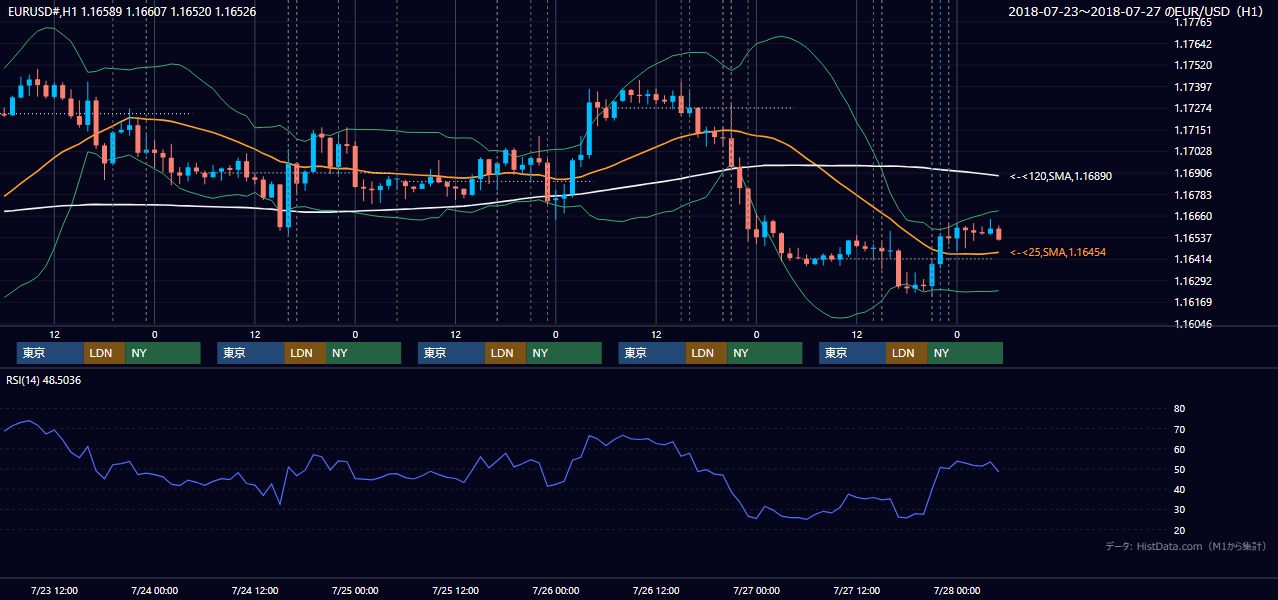Click the RSI level 20 label
This screenshot has width=1278, height=600.
coord(1180,530)
